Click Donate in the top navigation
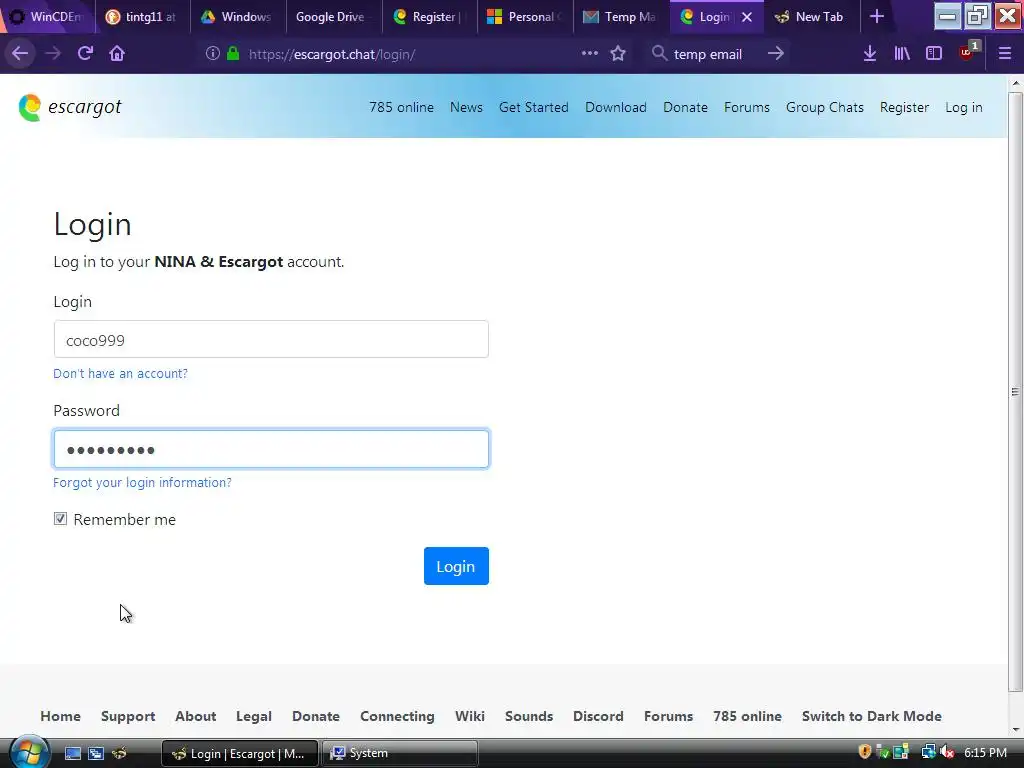1024x768 pixels. point(685,107)
